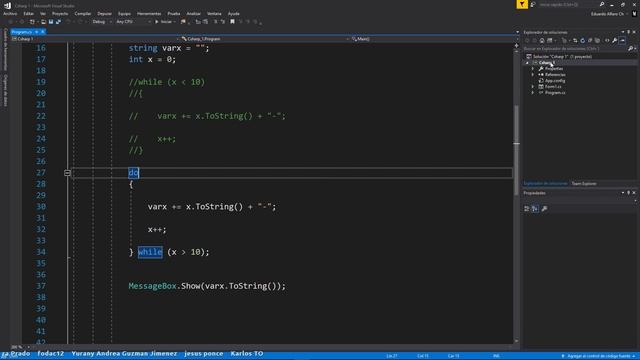This screenshot has width=640, height=360.
Task: Open the Ventana menu
Action: [214, 13]
